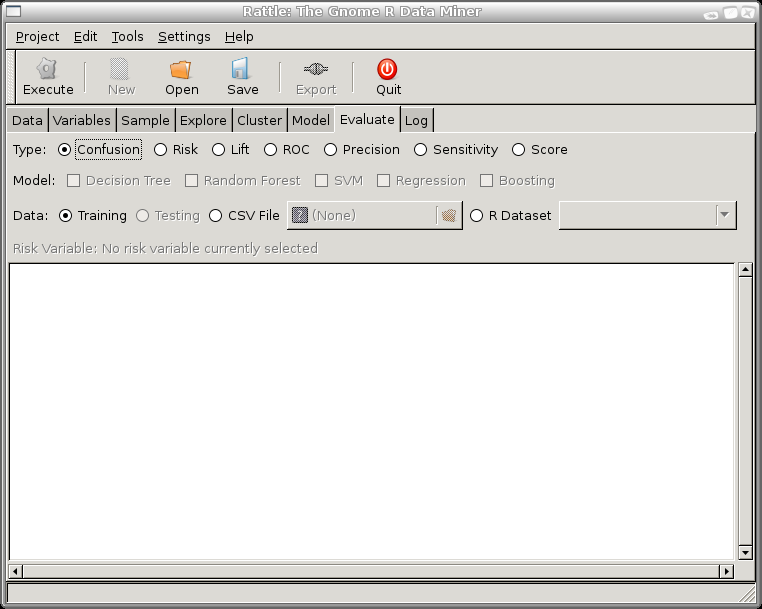Select the Score evaluation type
This screenshot has height=609, width=762.
click(518, 149)
